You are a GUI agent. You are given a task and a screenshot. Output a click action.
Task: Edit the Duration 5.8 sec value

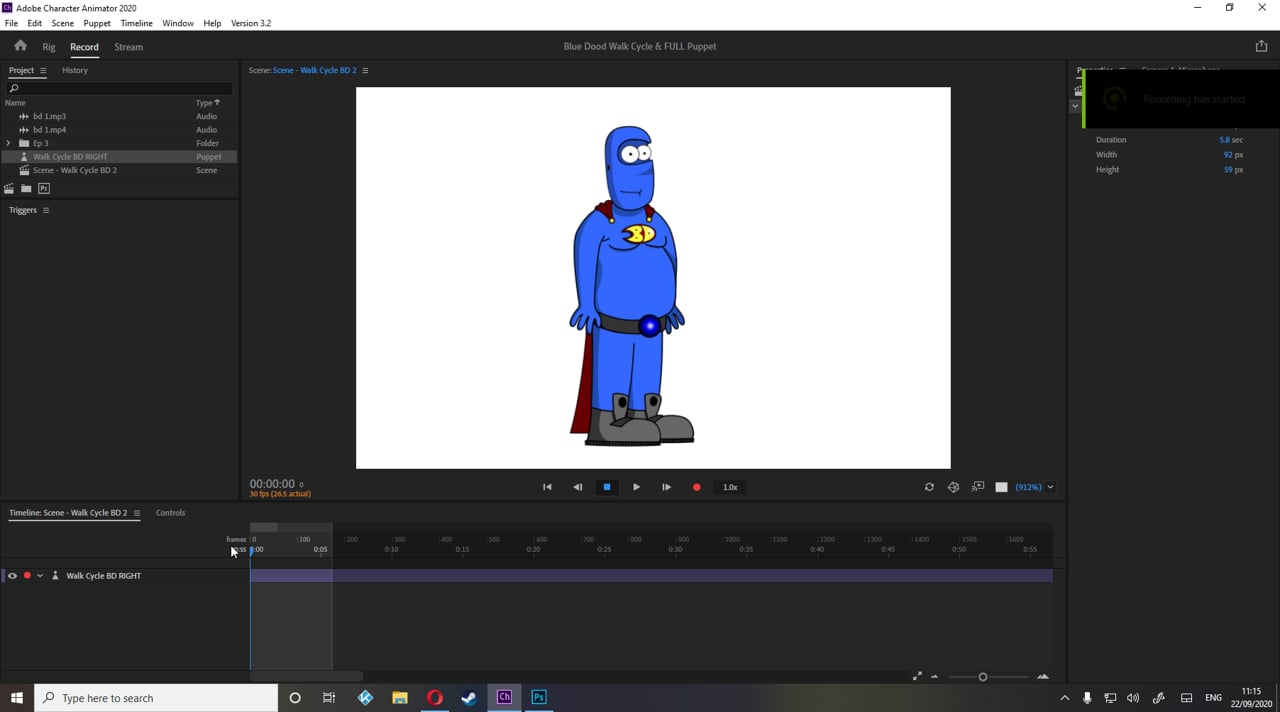point(1231,140)
